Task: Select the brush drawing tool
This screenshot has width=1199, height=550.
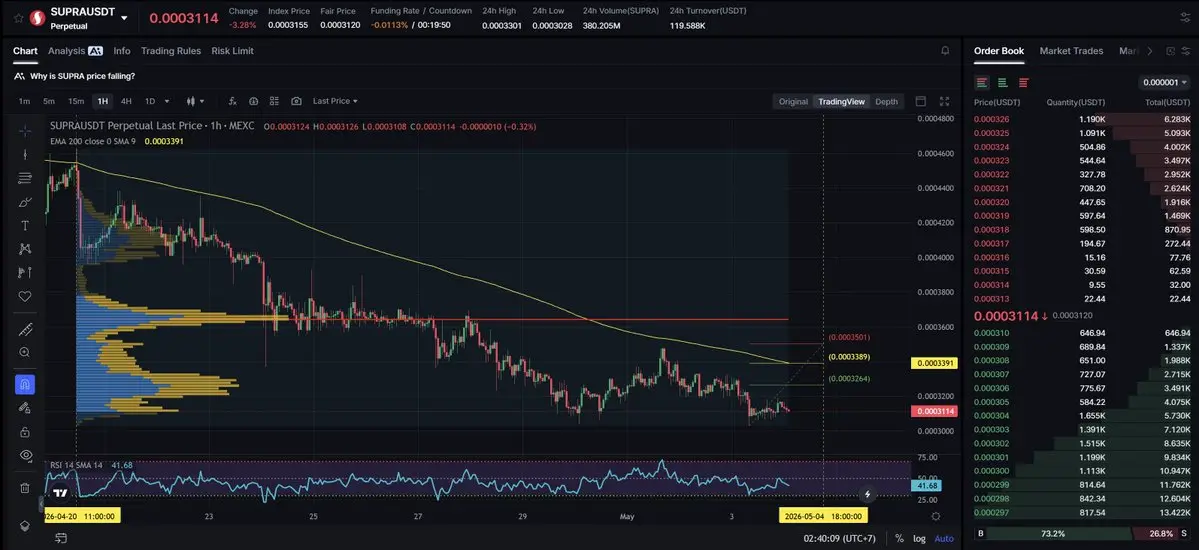Action: [24, 202]
